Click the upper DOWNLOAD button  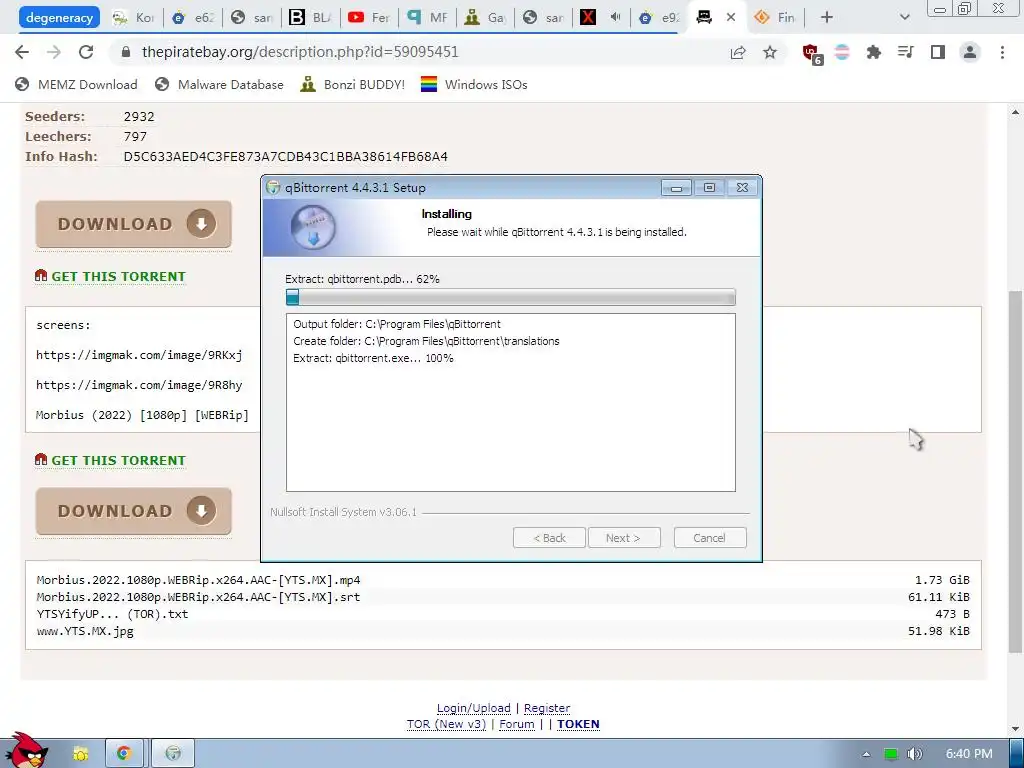pyautogui.click(x=134, y=224)
